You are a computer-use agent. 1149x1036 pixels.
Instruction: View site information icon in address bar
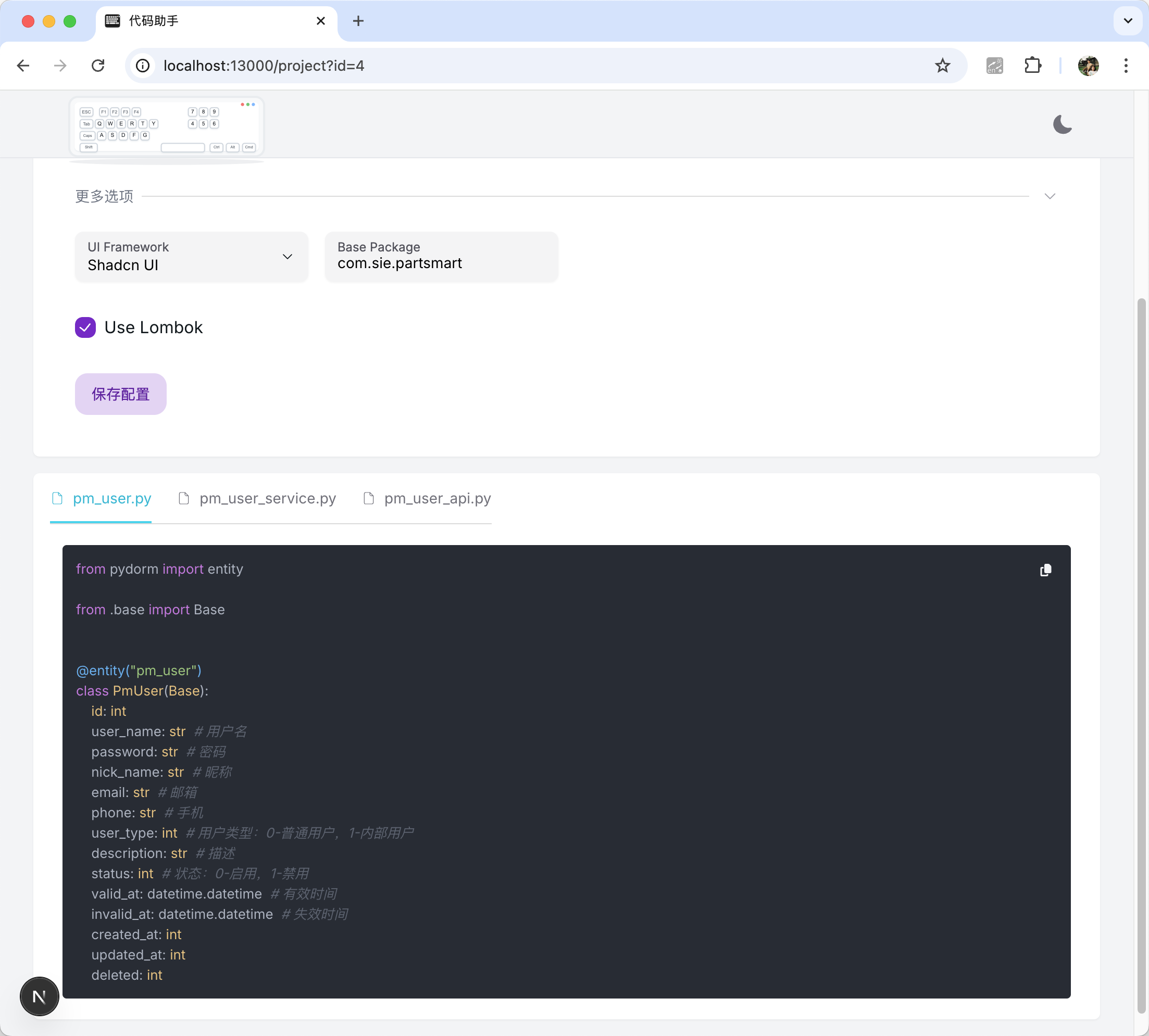[143, 66]
